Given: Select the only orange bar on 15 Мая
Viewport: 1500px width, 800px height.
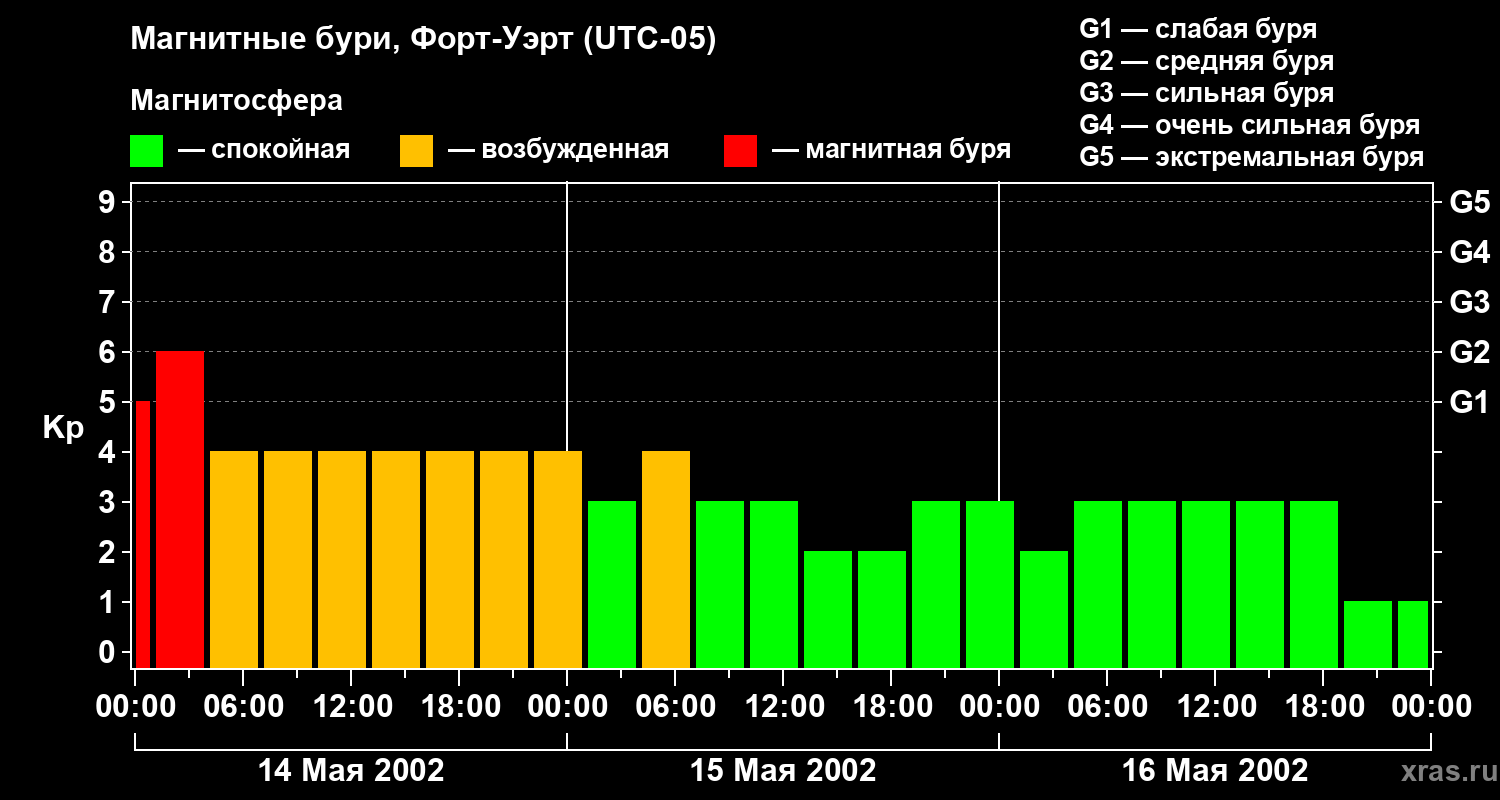Looking at the screenshot, I should pos(666,559).
